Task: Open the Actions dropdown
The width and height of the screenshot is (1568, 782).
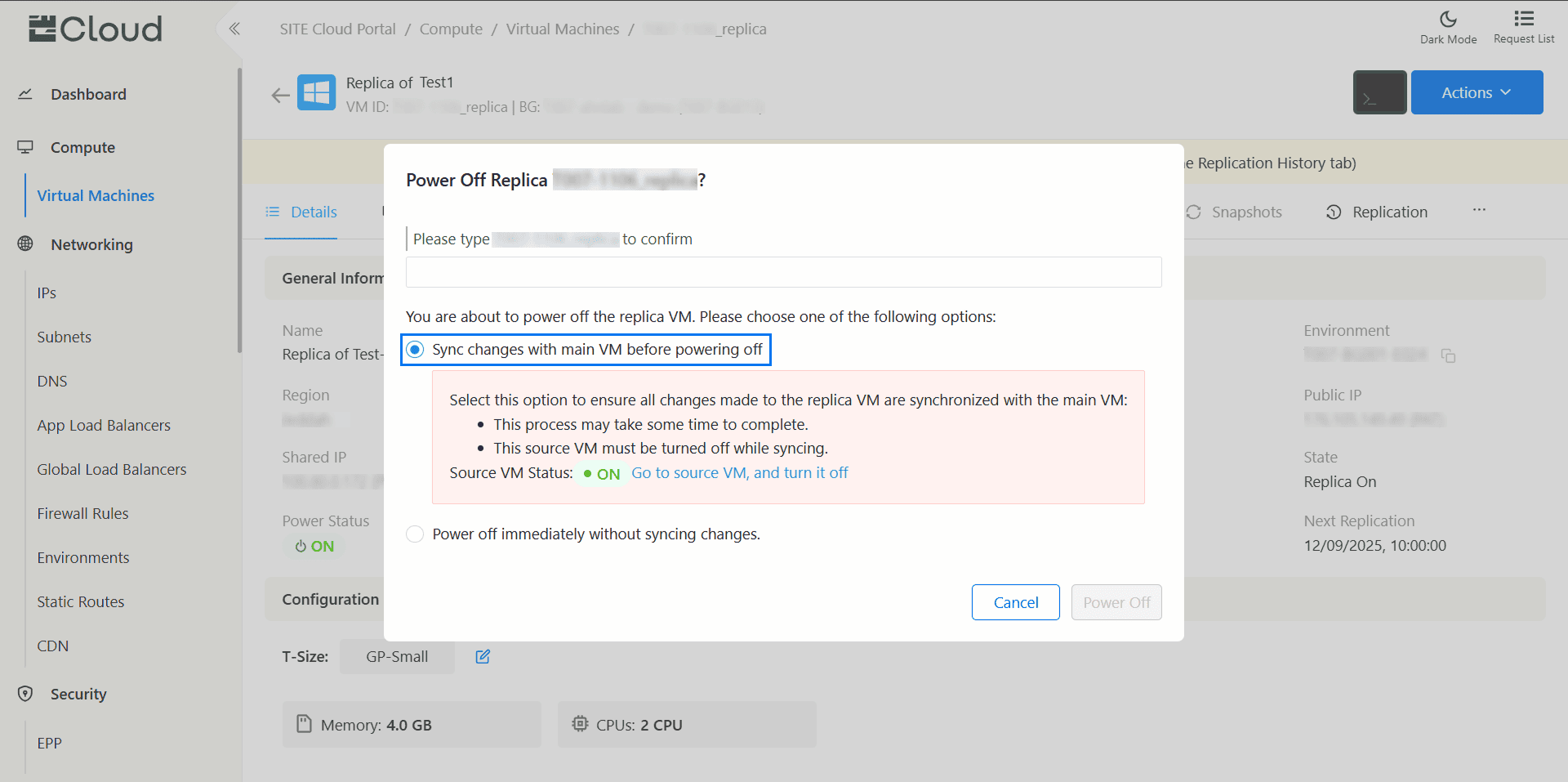Action: click(x=1476, y=92)
